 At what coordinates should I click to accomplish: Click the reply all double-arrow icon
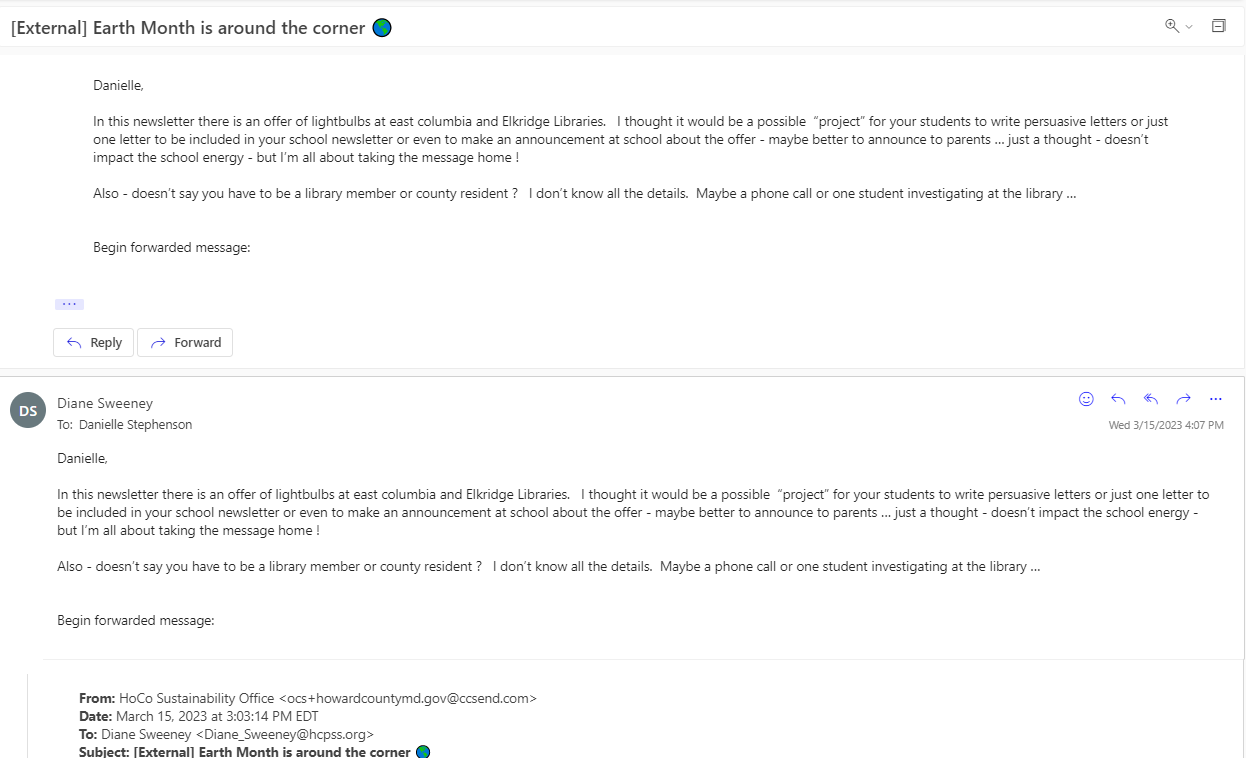1151,399
